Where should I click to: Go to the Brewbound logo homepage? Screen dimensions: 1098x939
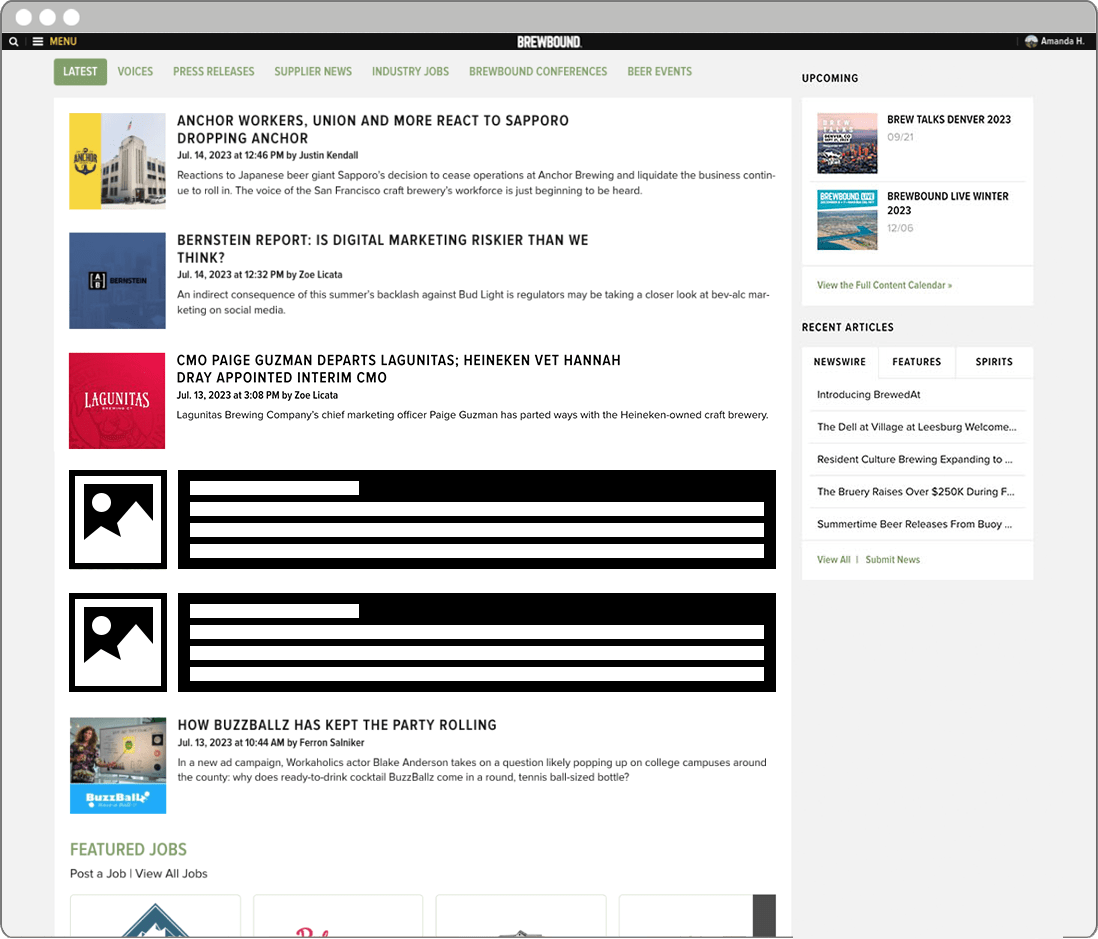pos(549,41)
